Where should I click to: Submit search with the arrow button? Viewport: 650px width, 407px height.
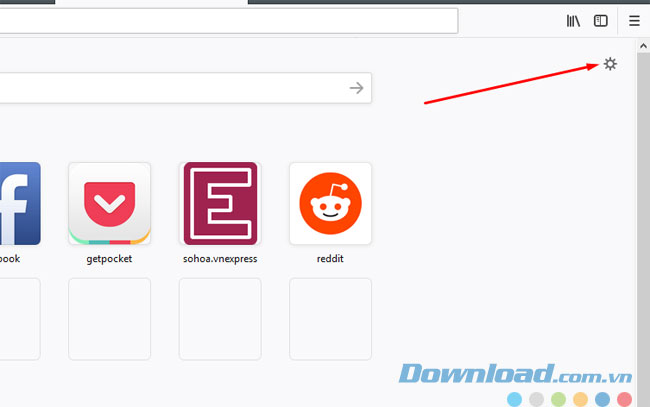coord(357,88)
